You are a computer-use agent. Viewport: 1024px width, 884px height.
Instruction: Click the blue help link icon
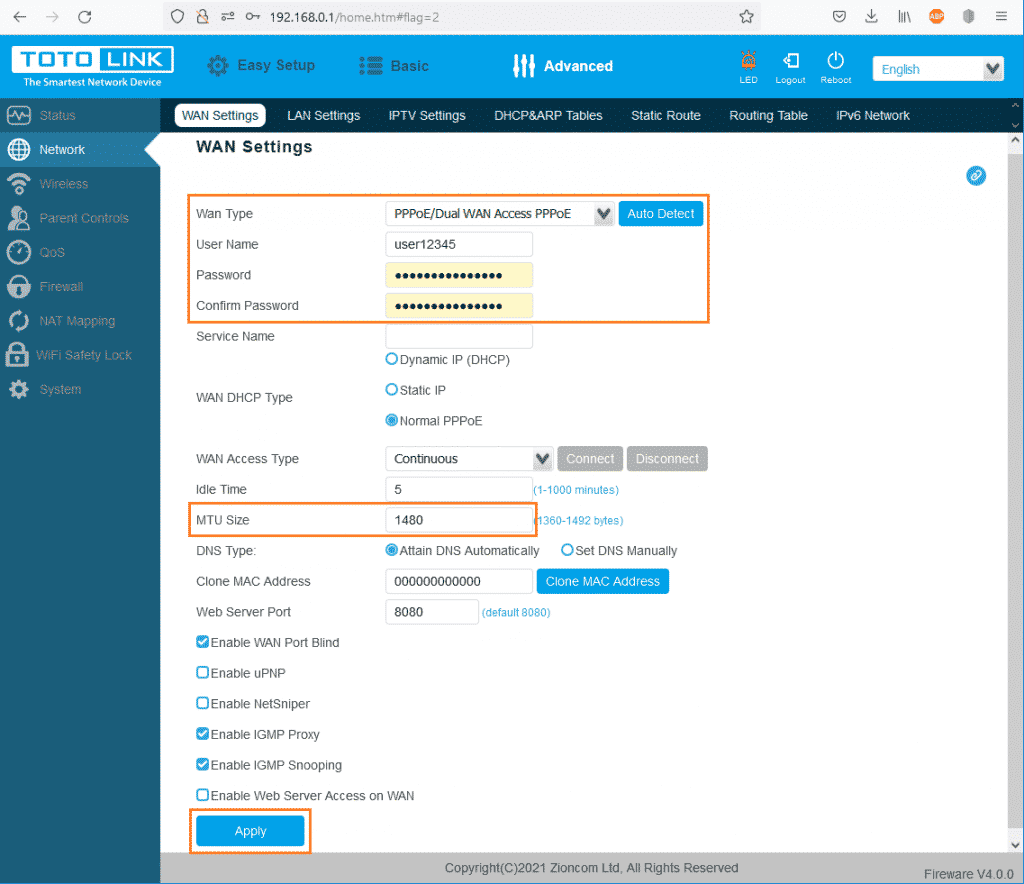(x=976, y=176)
